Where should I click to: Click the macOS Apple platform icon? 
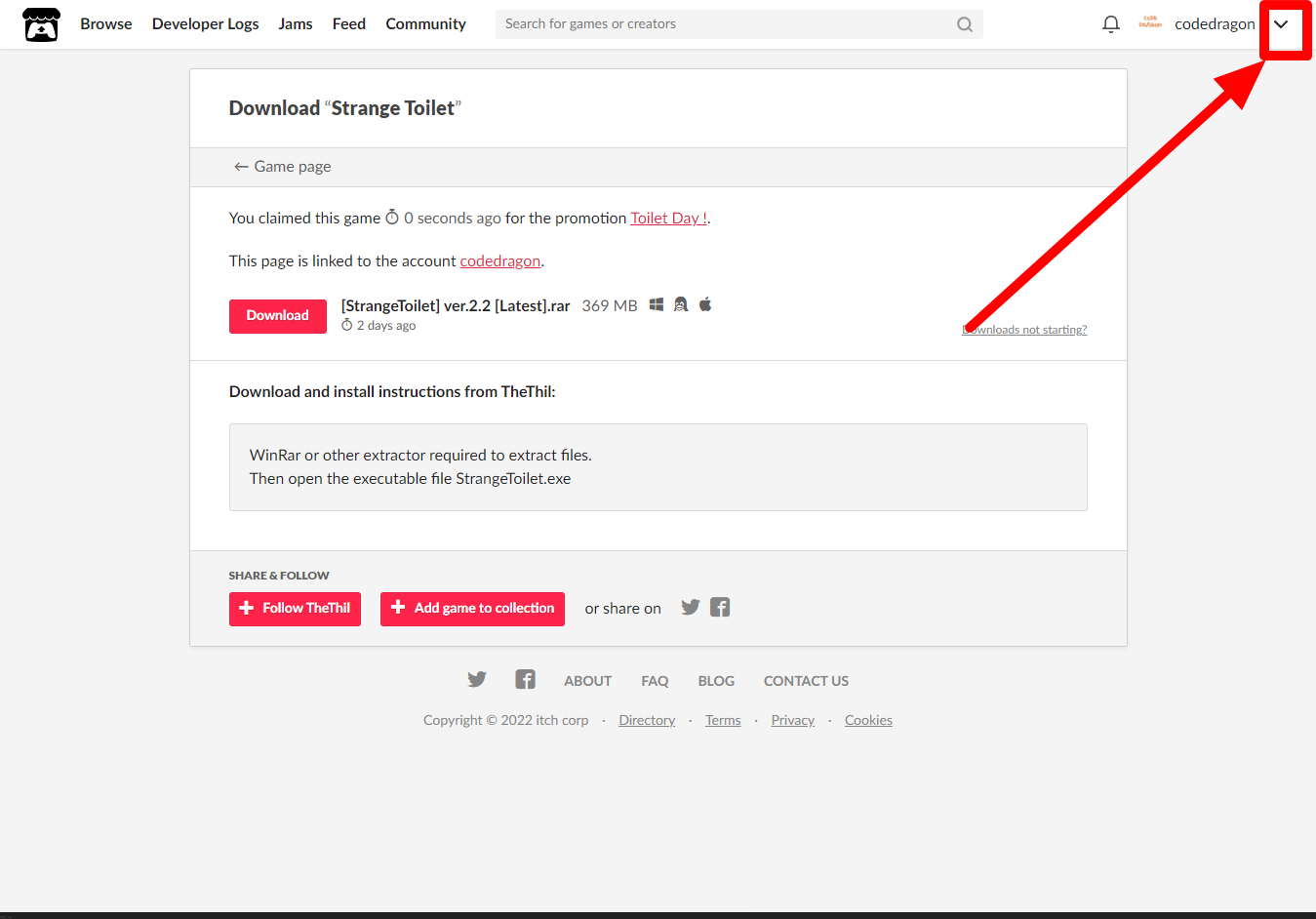pos(705,304)
